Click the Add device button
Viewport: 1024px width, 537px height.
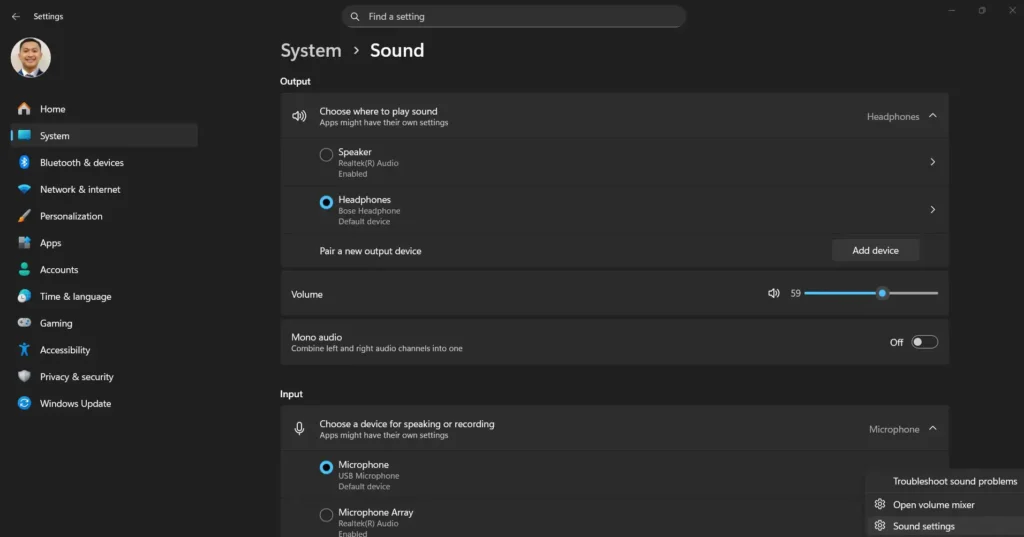pyautogui.click(x=875, y=251)
